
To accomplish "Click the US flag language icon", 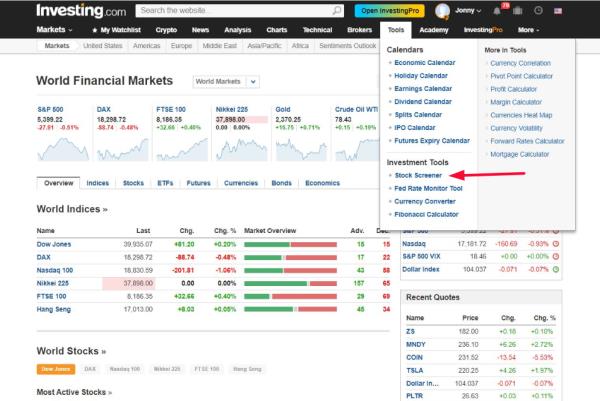I will click(x=558, y=11).
